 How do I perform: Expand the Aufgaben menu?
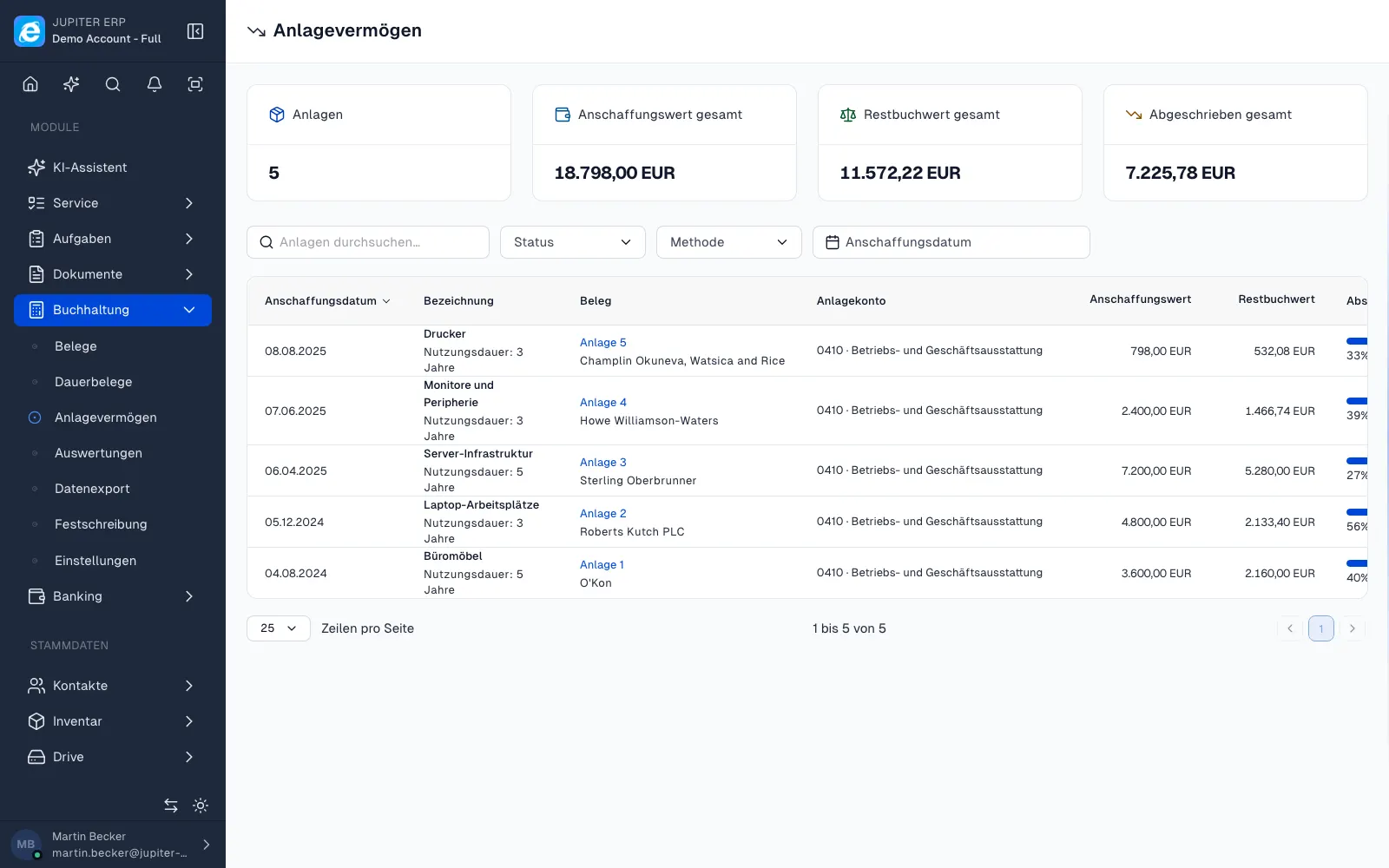(113, 239)
